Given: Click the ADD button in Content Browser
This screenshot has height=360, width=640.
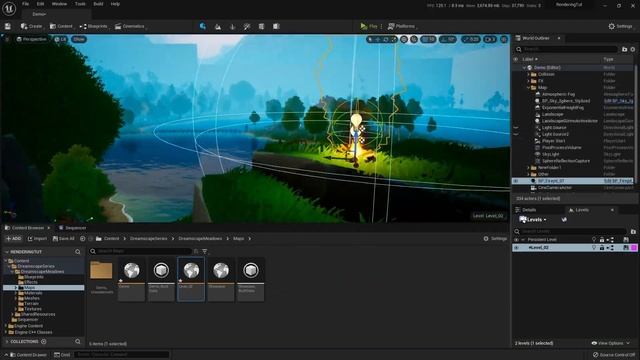Looking at the screenshot, I should coord(13,238).
